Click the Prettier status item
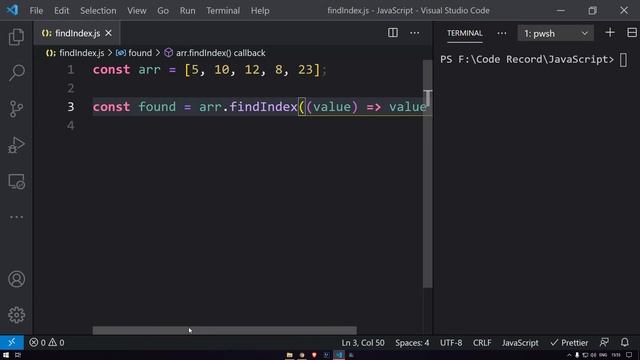 pos(569,342)
